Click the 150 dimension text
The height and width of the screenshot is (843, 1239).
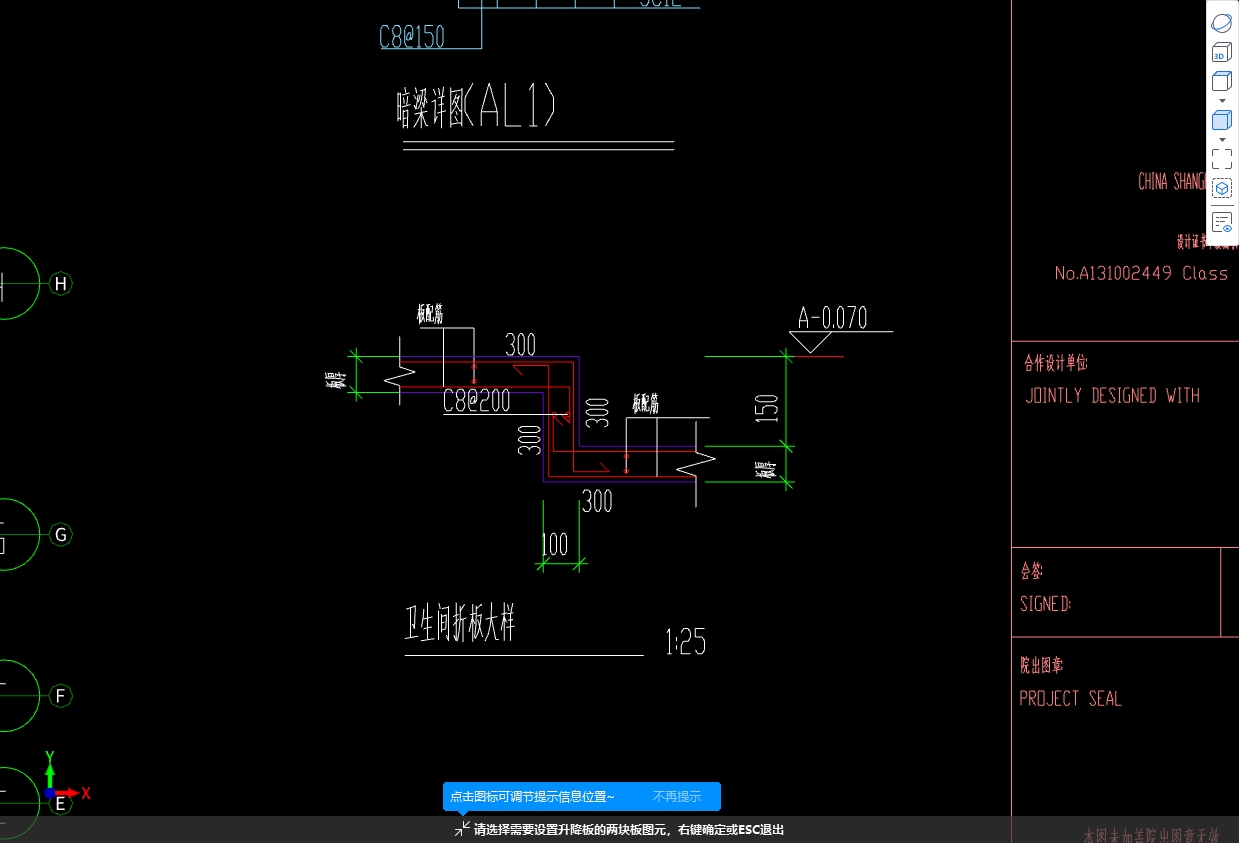(767, 408)
